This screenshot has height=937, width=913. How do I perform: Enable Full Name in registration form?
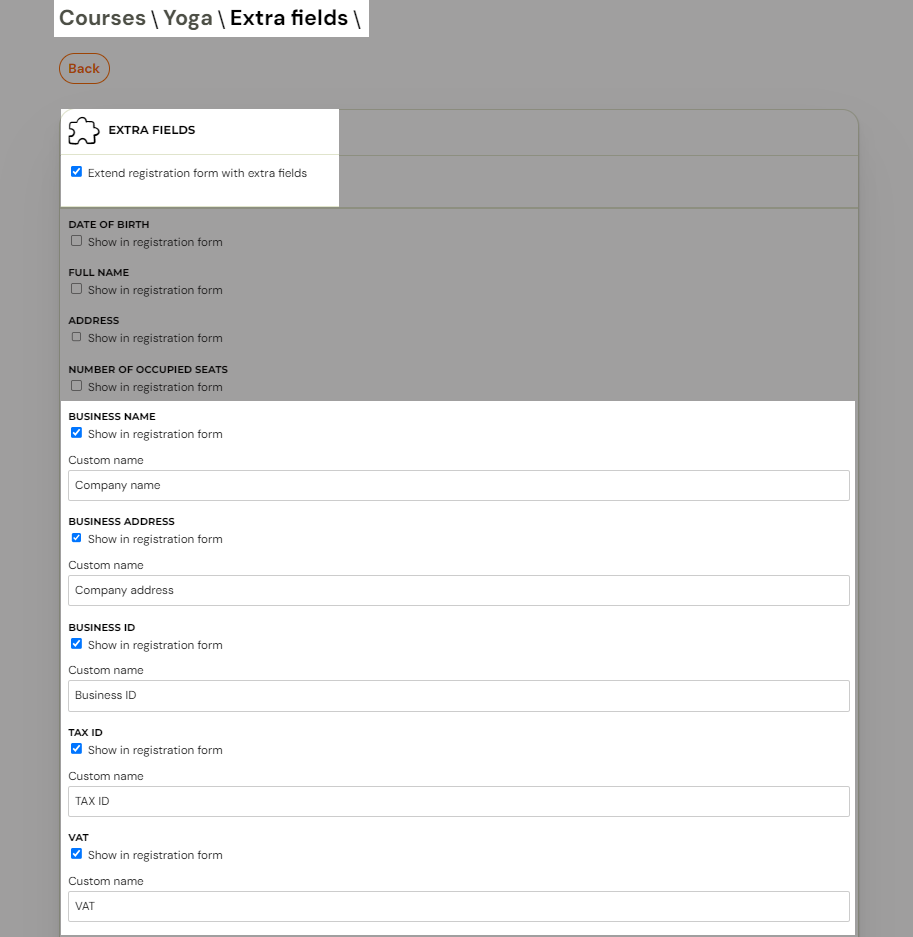click(x=76, y=289)
